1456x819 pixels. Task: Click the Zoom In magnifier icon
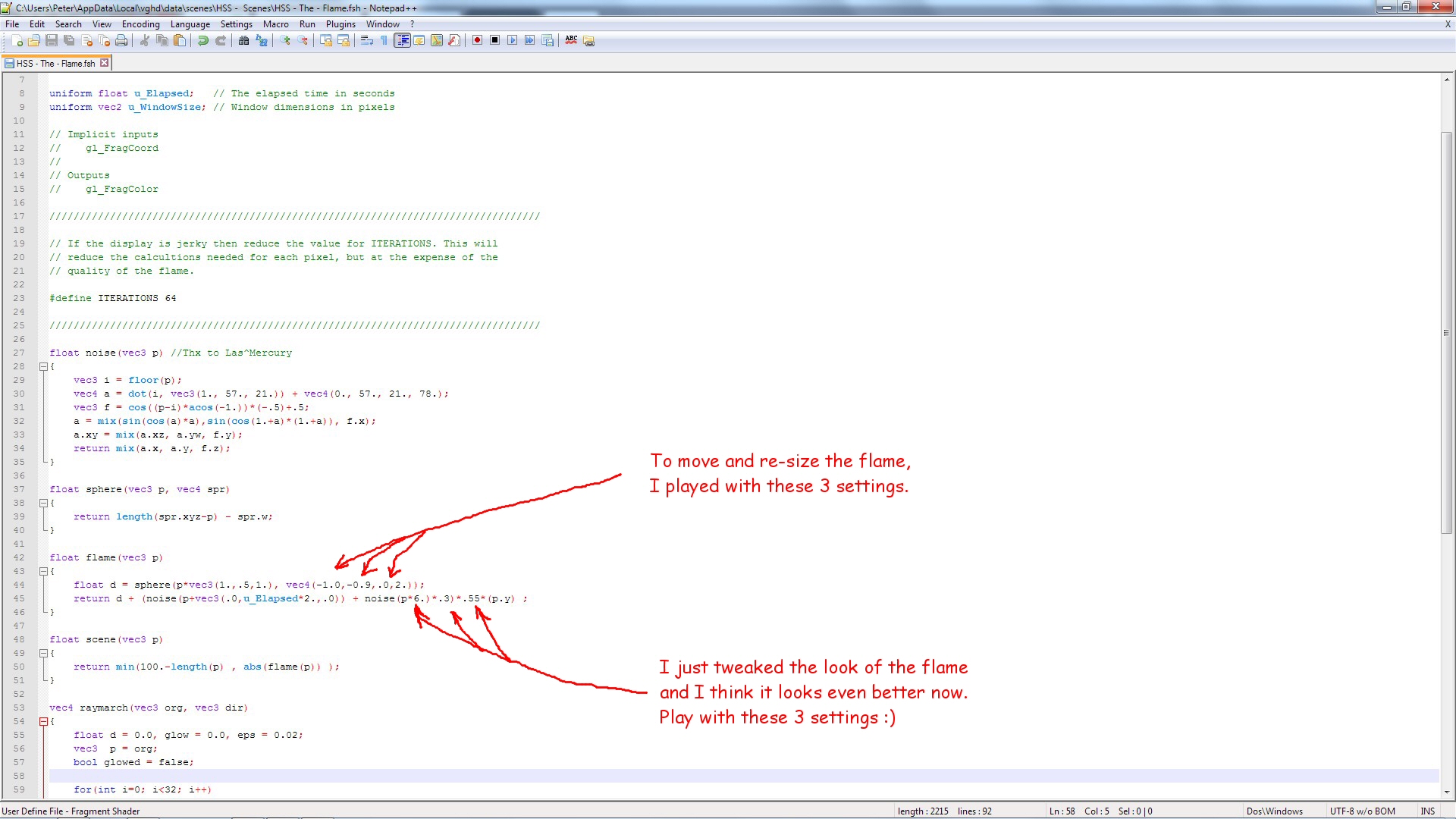point(285,41)
